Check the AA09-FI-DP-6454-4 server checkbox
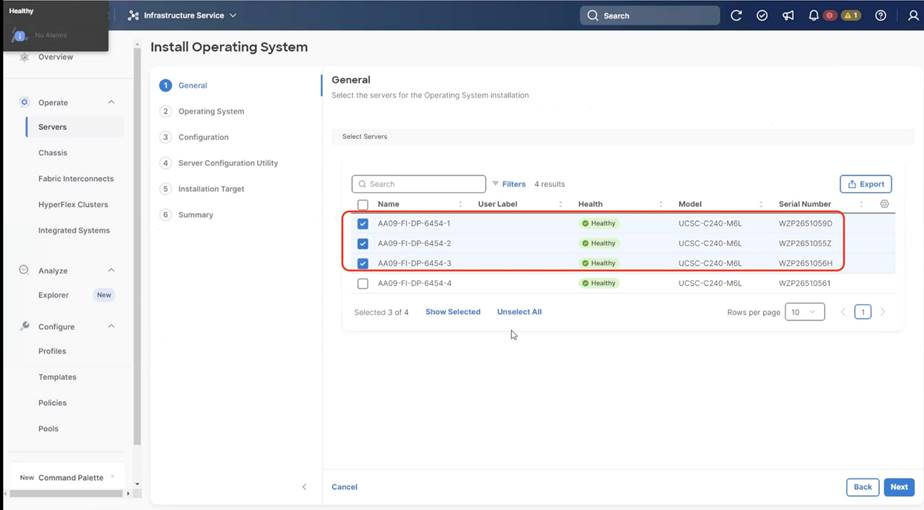This screenshot has width=924, height=510. click(363, 284)
